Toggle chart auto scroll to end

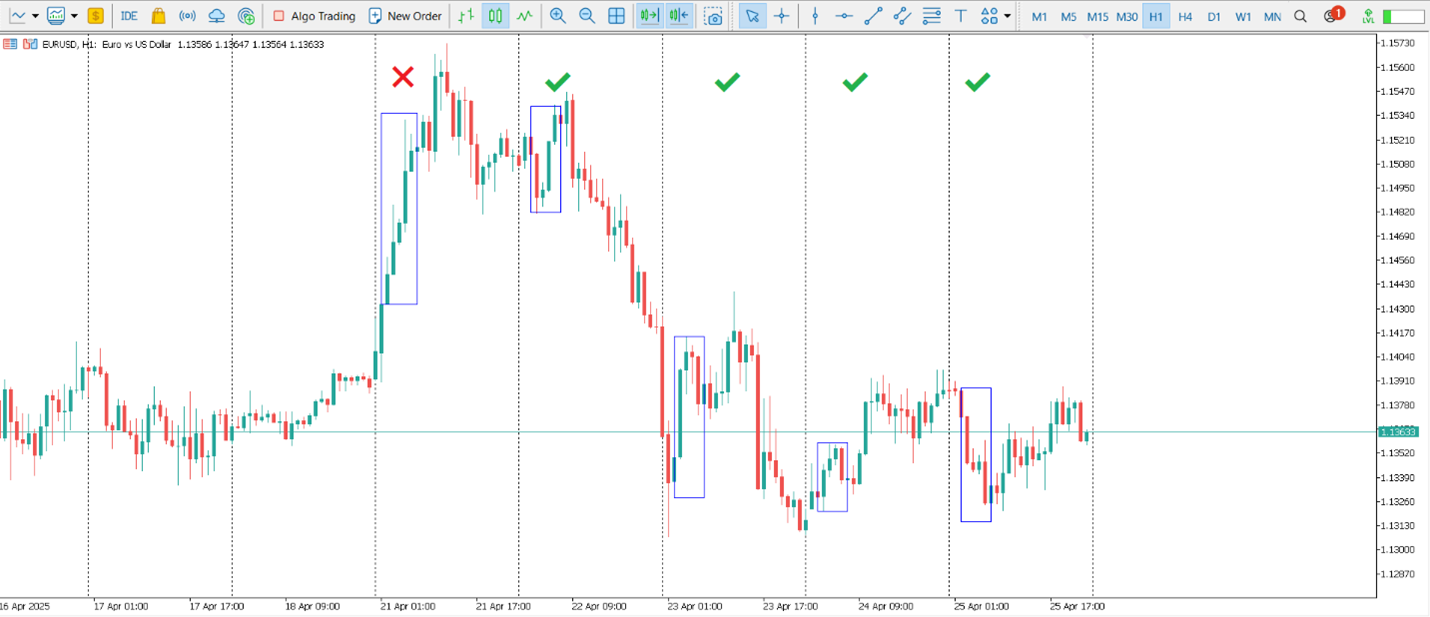click(x=649, y=16)
